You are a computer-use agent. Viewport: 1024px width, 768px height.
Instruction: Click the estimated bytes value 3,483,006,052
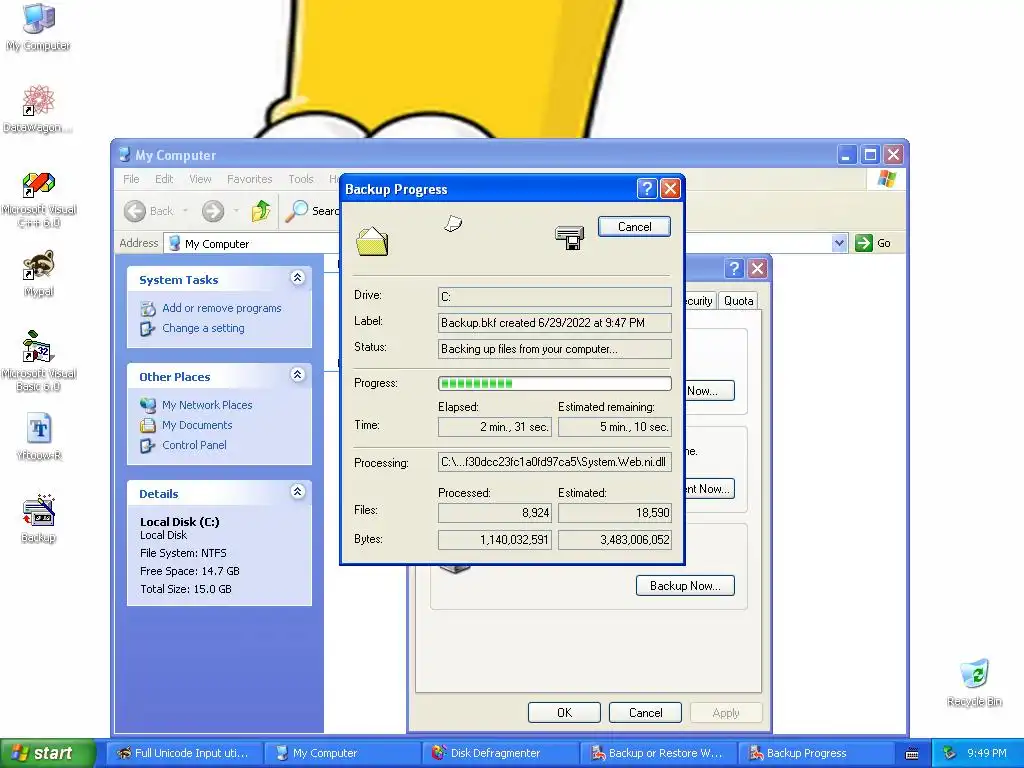(x=615, y=540)
